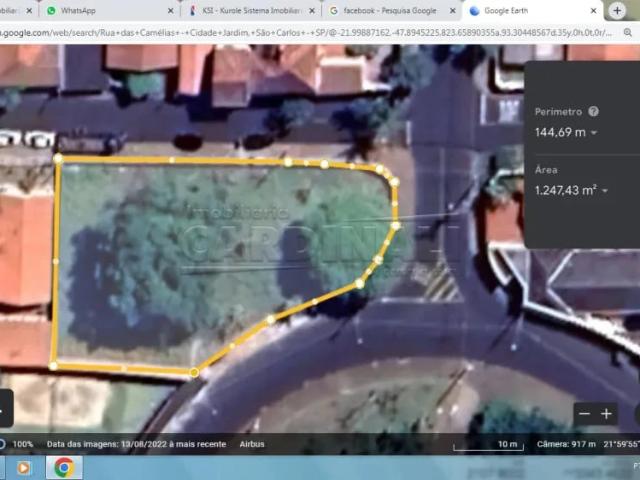This screenshot has width=640, height=480.
Task: Switch to the WhatsApp tab
Action: pos(109,11)
